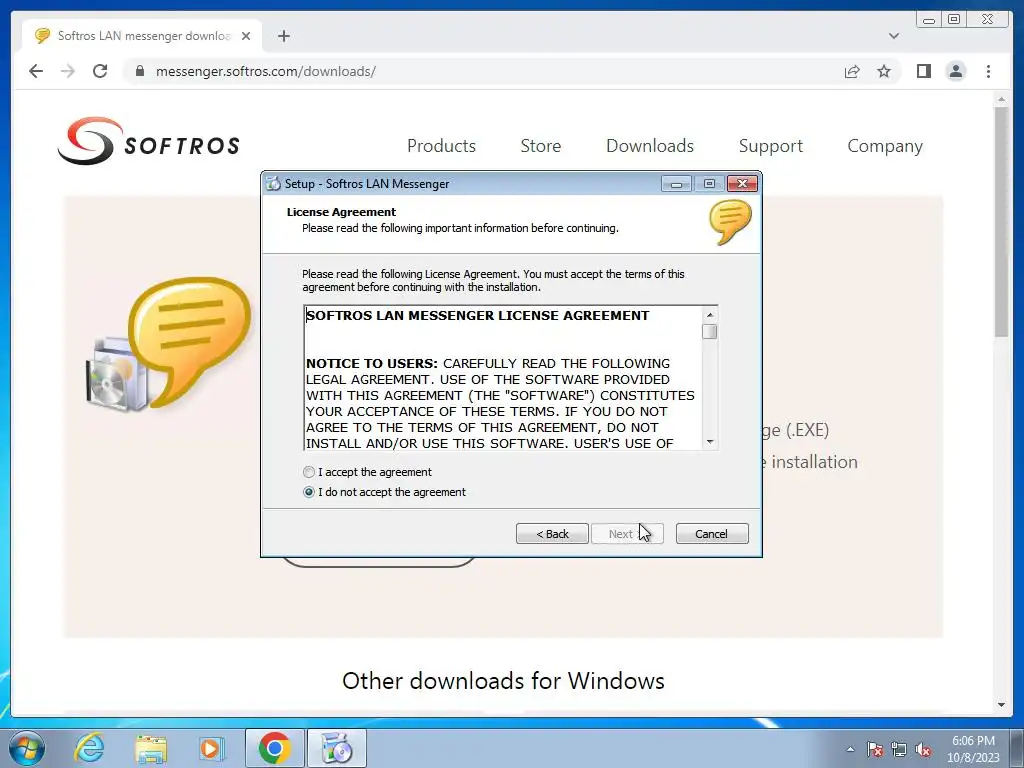Close the Setup dialog window
1024x768 pixels.
pyautogui.click(x=743, y=184)
